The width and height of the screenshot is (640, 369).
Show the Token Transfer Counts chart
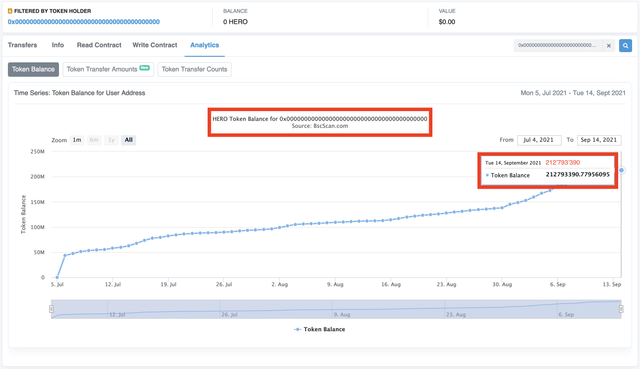[x=194, y=69]
